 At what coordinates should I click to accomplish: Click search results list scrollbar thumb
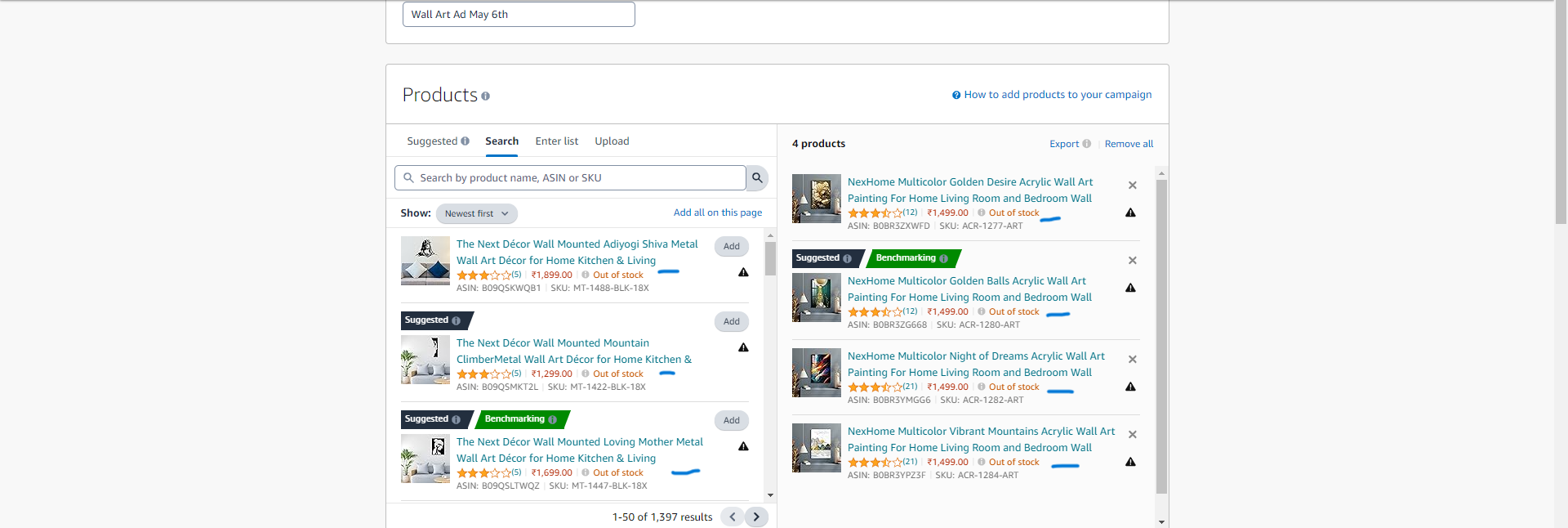click(770, 258)
